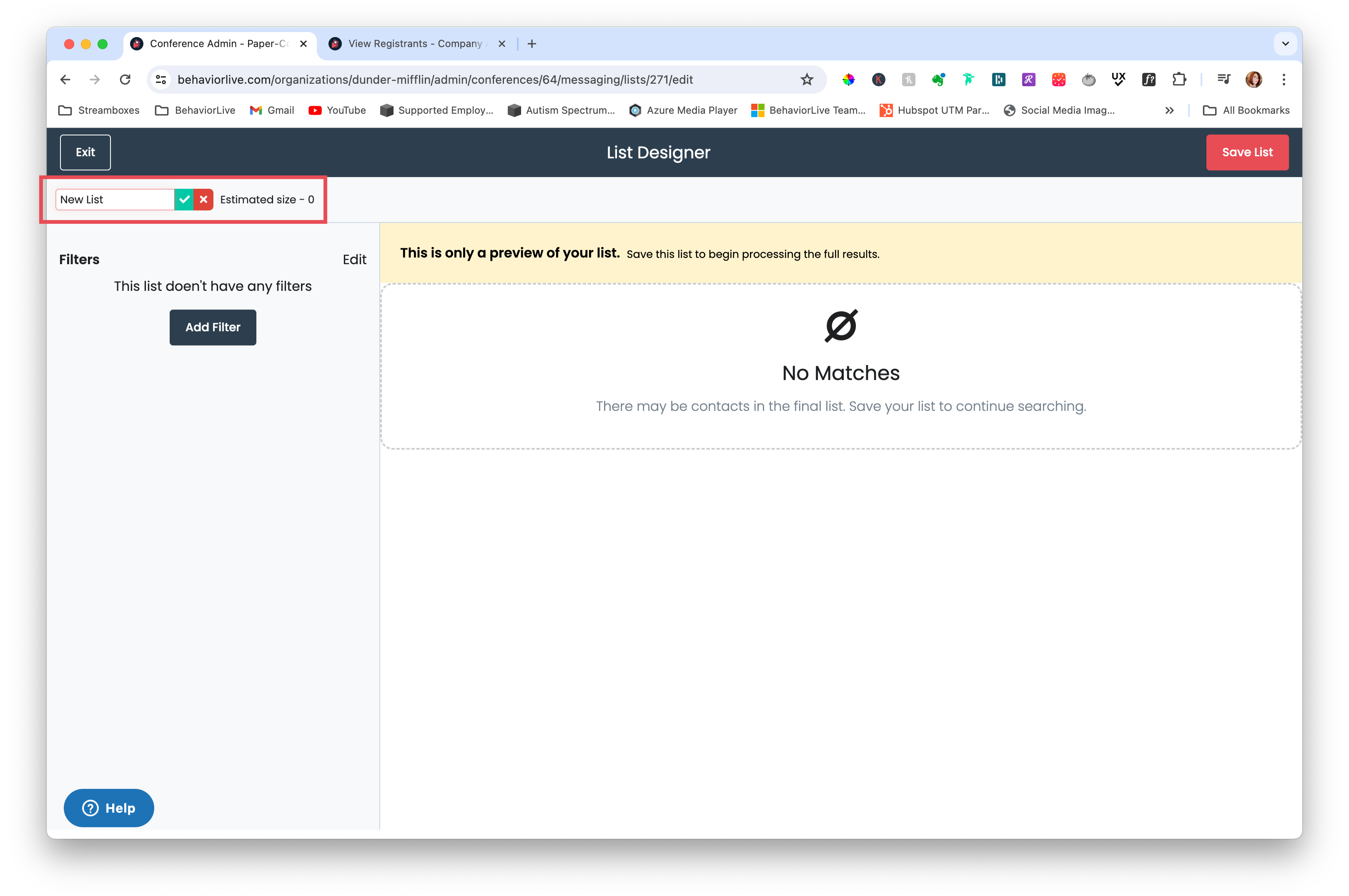Cancel list rename with red X
Screen dimensions: 1349x896
[x=203, y=200]
